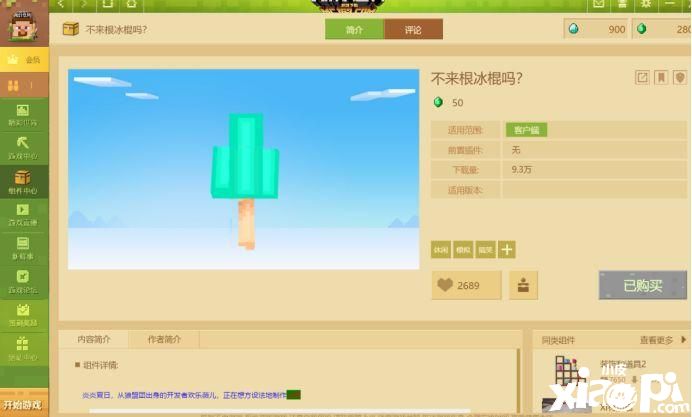This screenshot has width=692, height=417.
Task: Click the orange sidebar item below 会员
Action: [x=24, y=85]
